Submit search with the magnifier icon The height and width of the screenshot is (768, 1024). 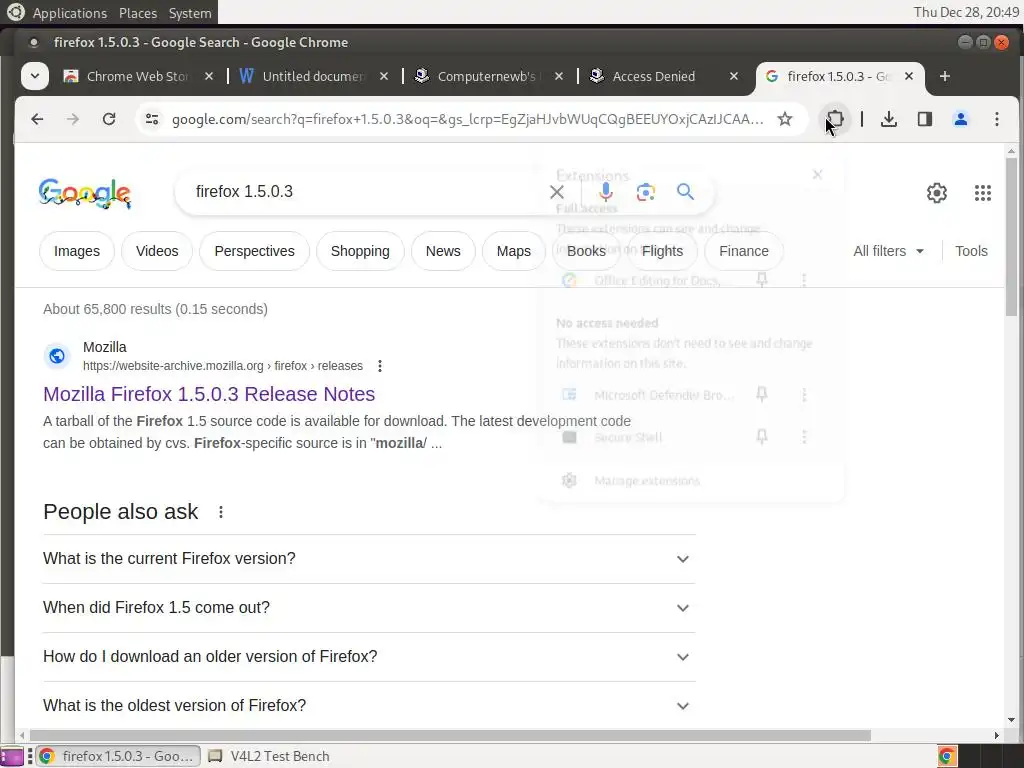tap(685, 191)
